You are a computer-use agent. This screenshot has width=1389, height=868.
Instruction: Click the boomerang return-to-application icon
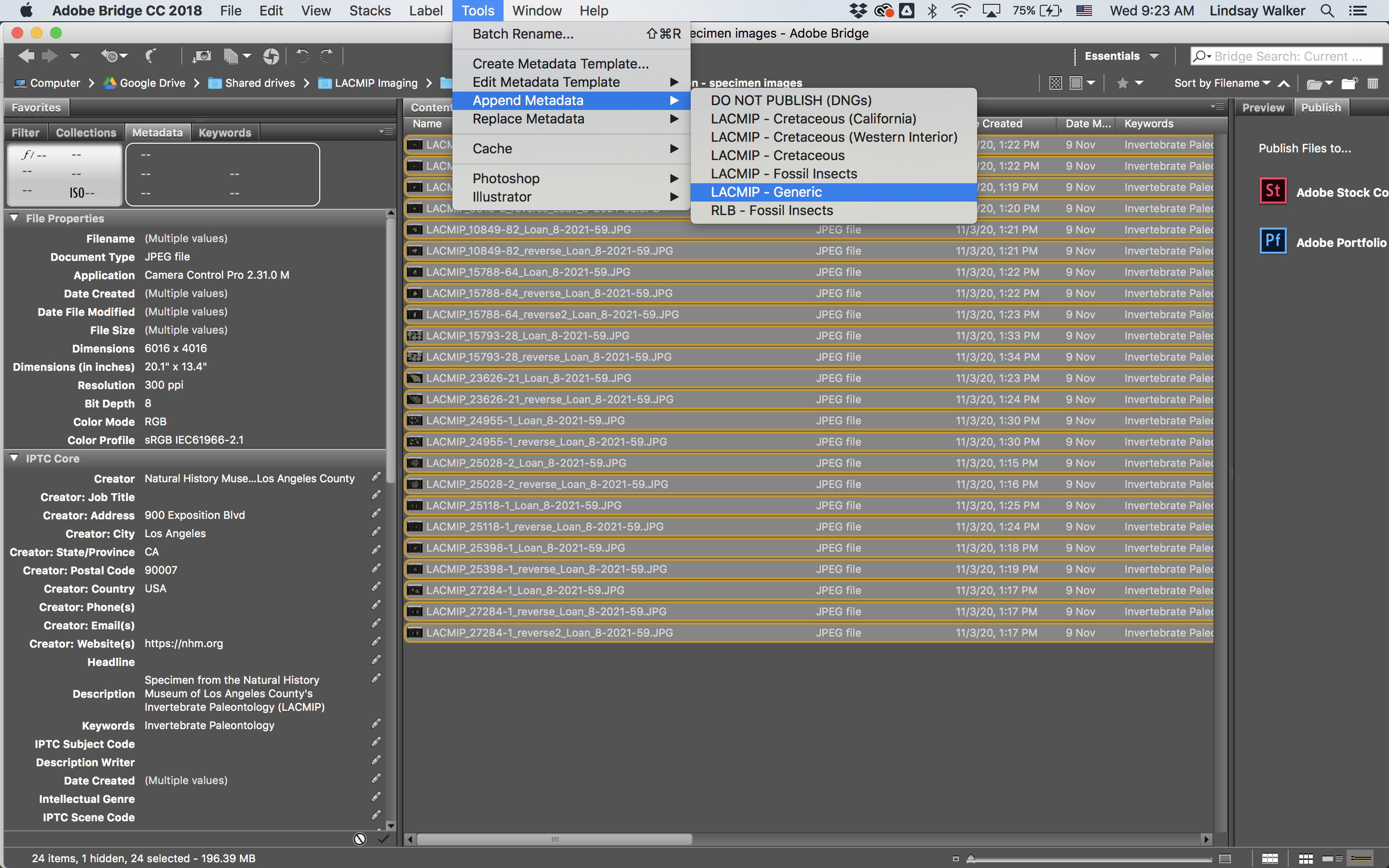[x=151, y=55]
